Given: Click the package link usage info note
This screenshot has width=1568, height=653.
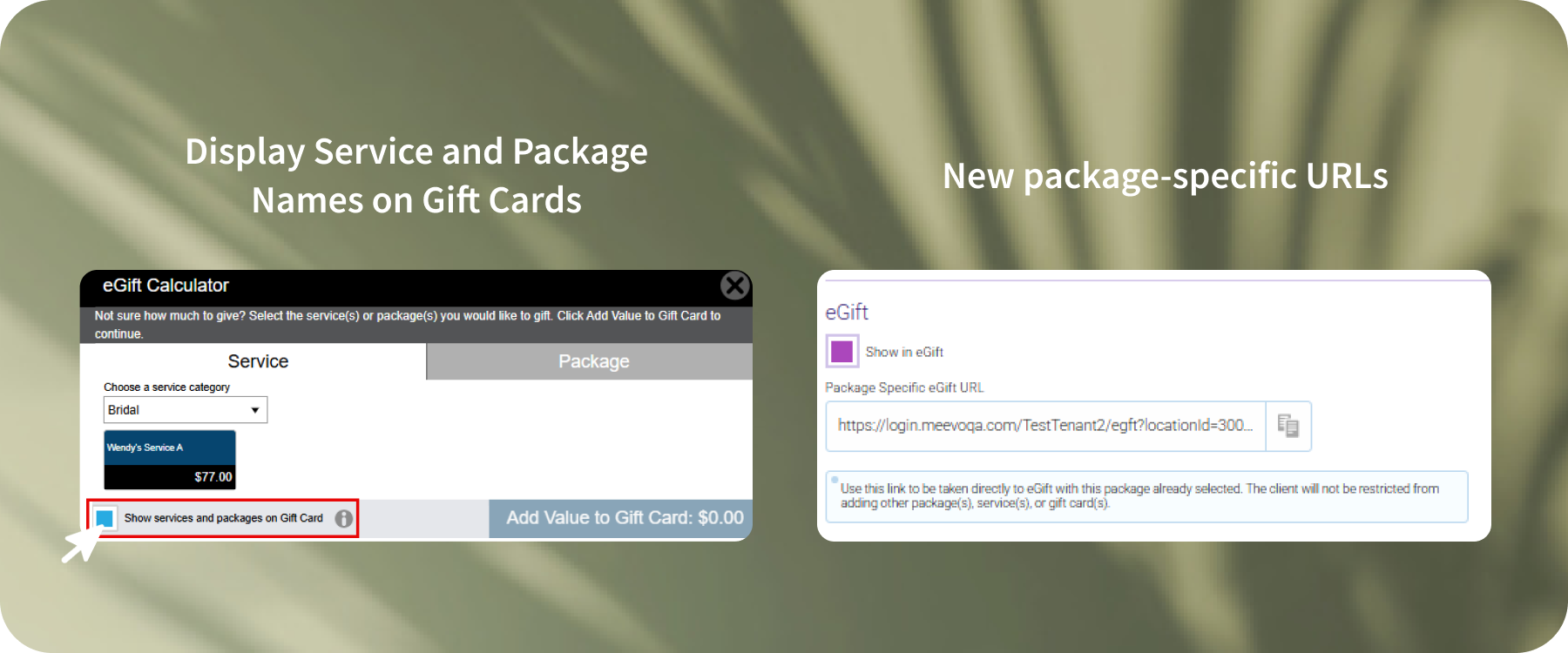Looking at the screenshot, I should click(1146, 496).
